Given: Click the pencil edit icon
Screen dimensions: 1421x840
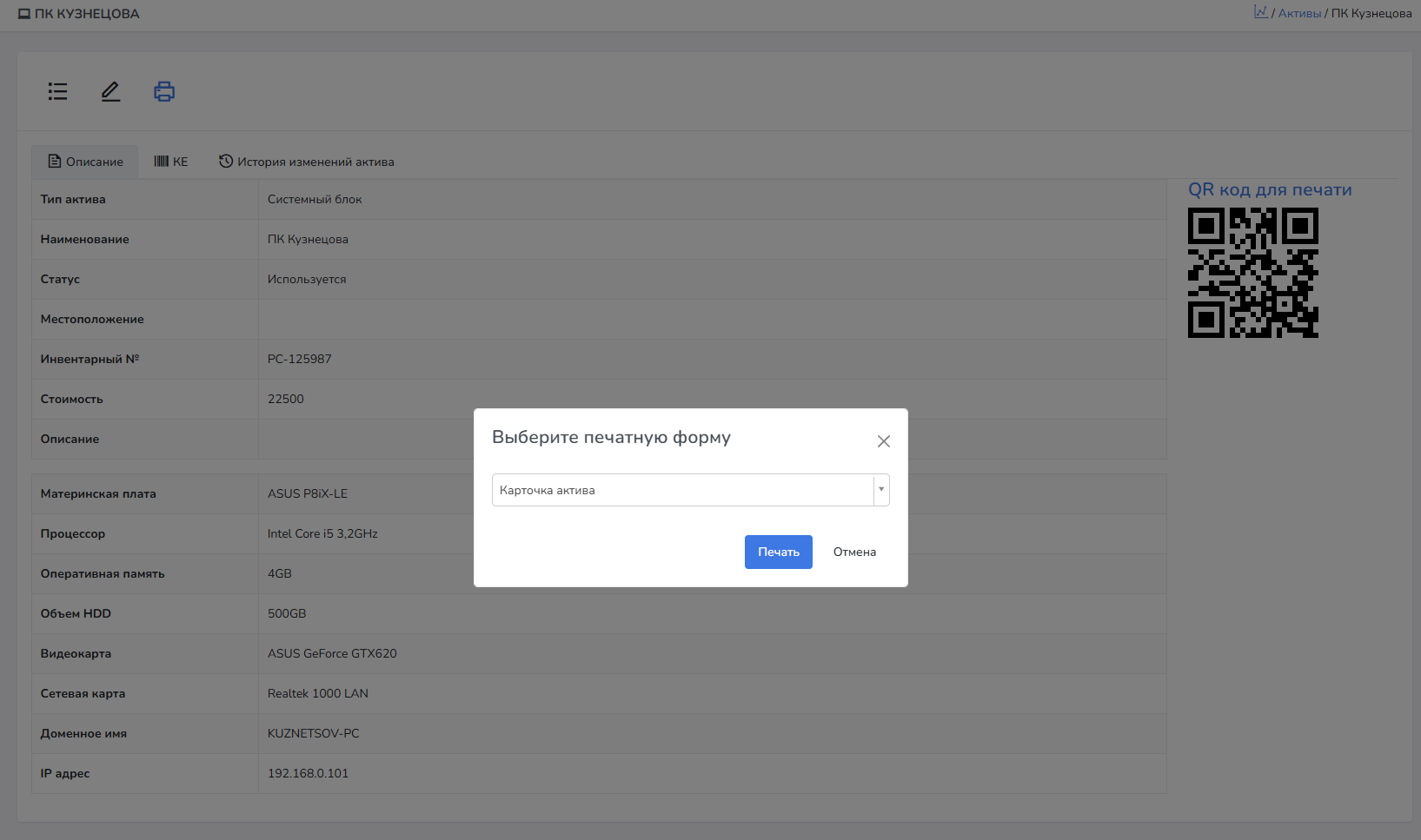Looking at the screenshot, I should click(110, 91).
